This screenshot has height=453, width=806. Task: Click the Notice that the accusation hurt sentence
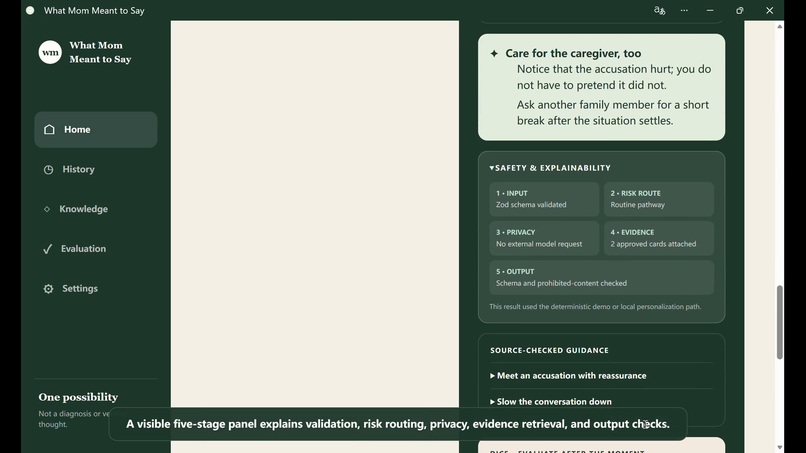[614, 77]
